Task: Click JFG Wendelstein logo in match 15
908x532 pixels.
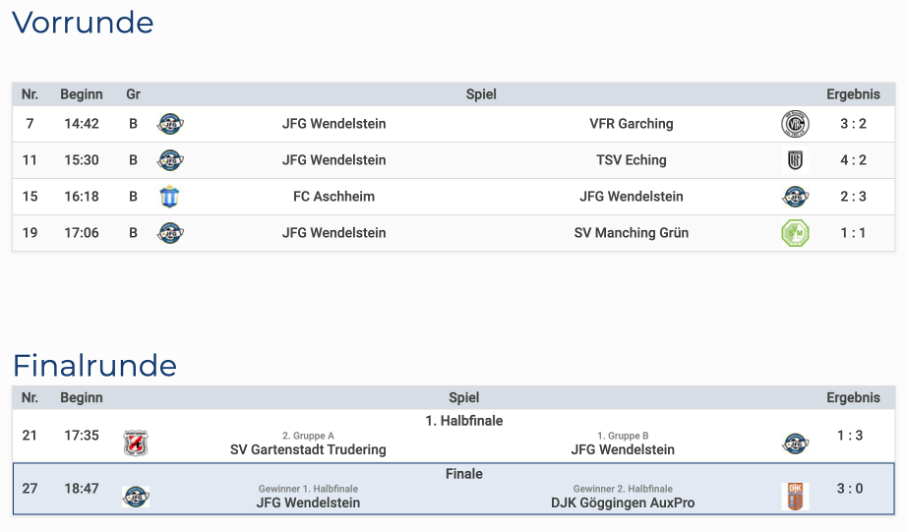Action: coord(795,197)
